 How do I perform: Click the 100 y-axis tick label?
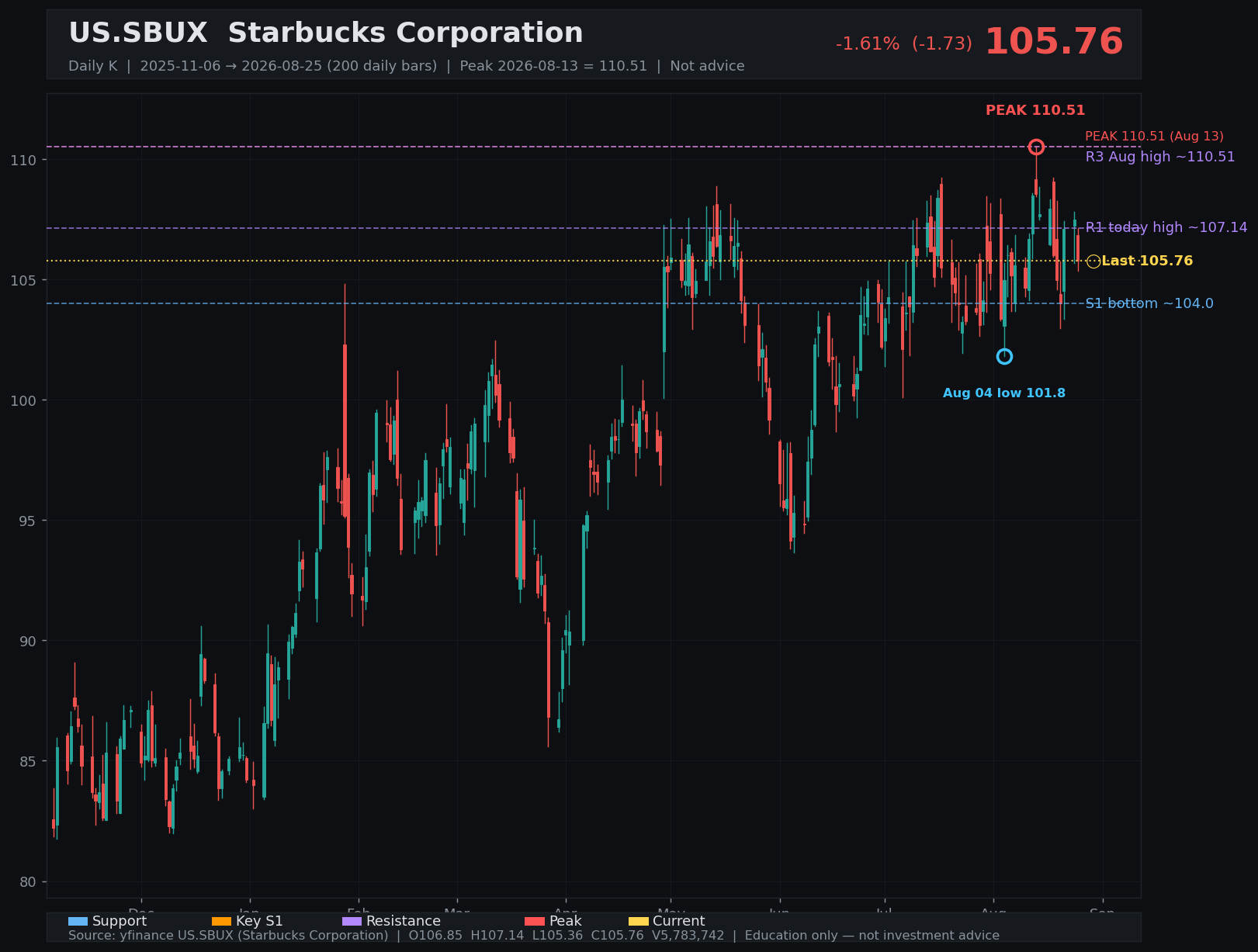[x=23, y=400]
